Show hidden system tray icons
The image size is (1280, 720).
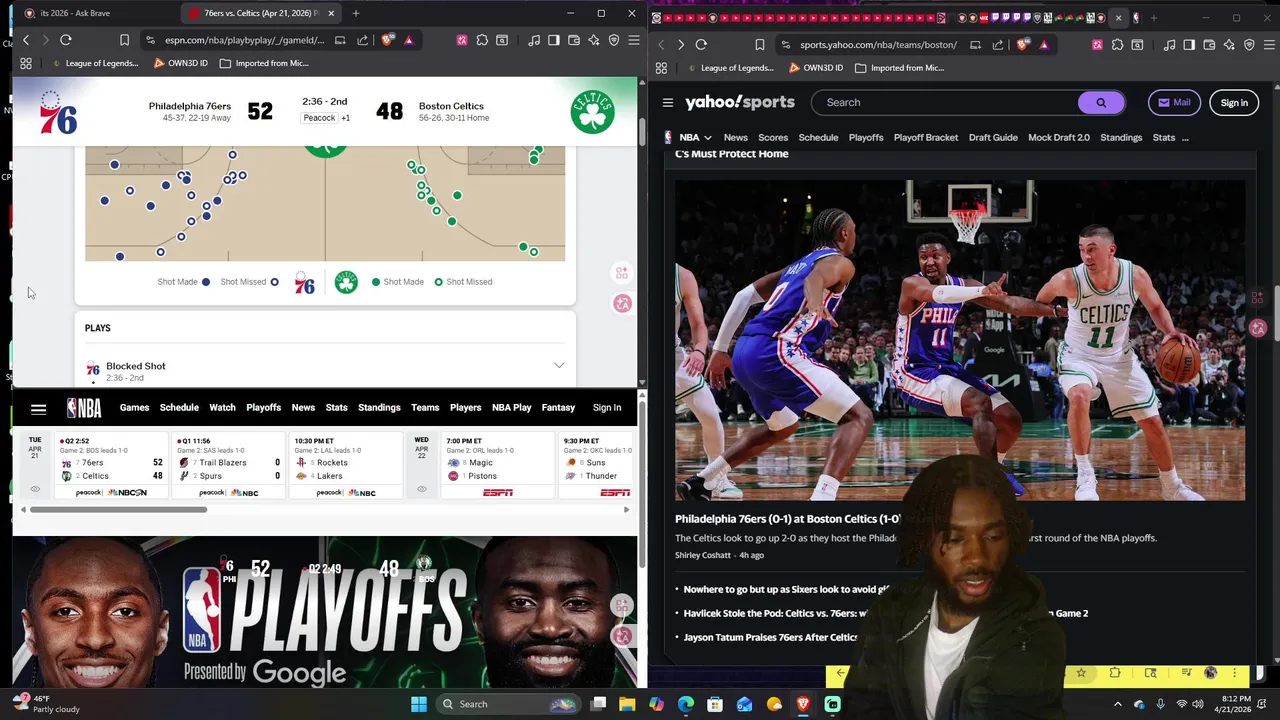[1118, 704]
